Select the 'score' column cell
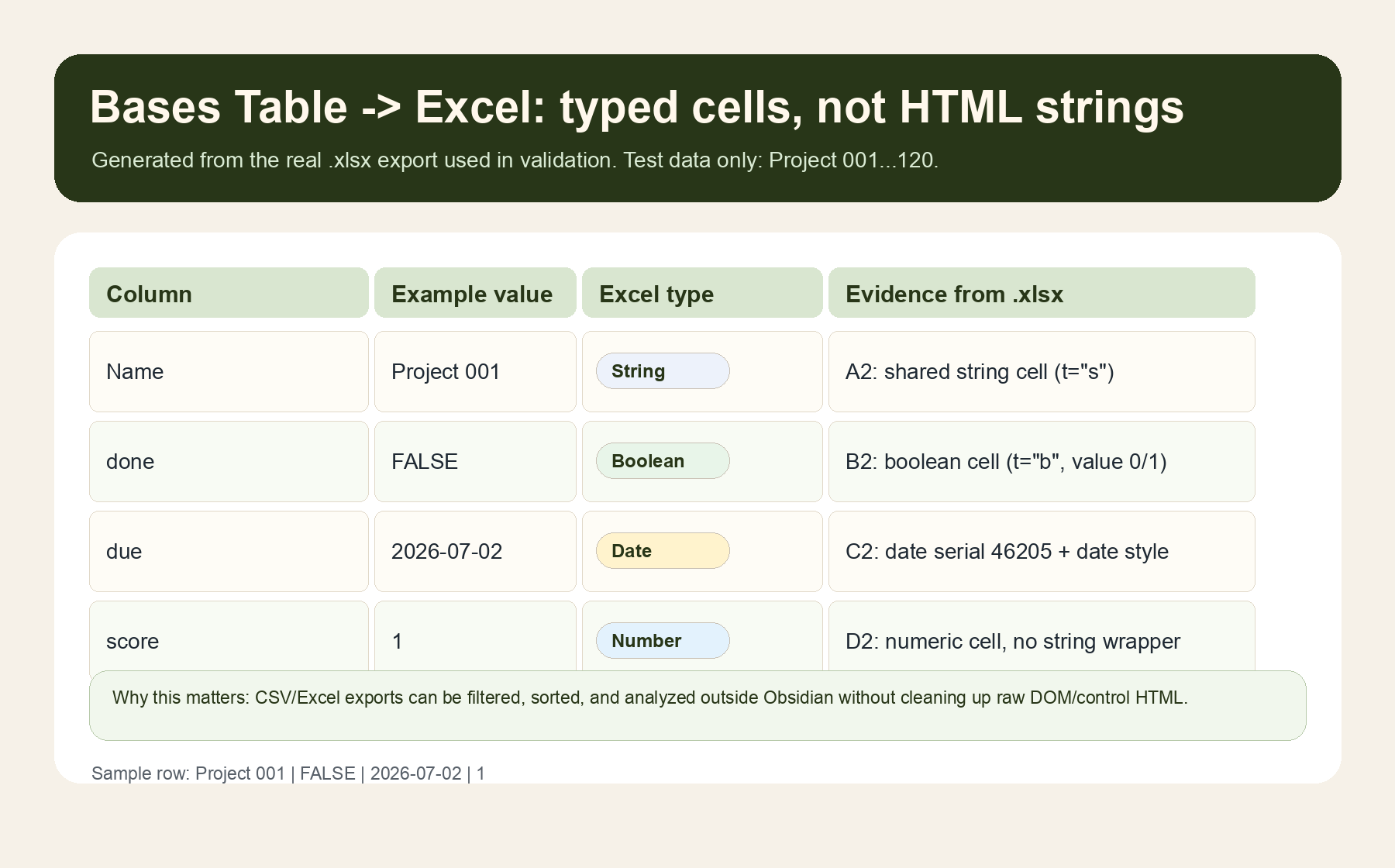The image size is (1395, 868). click(x=229, y=636)
